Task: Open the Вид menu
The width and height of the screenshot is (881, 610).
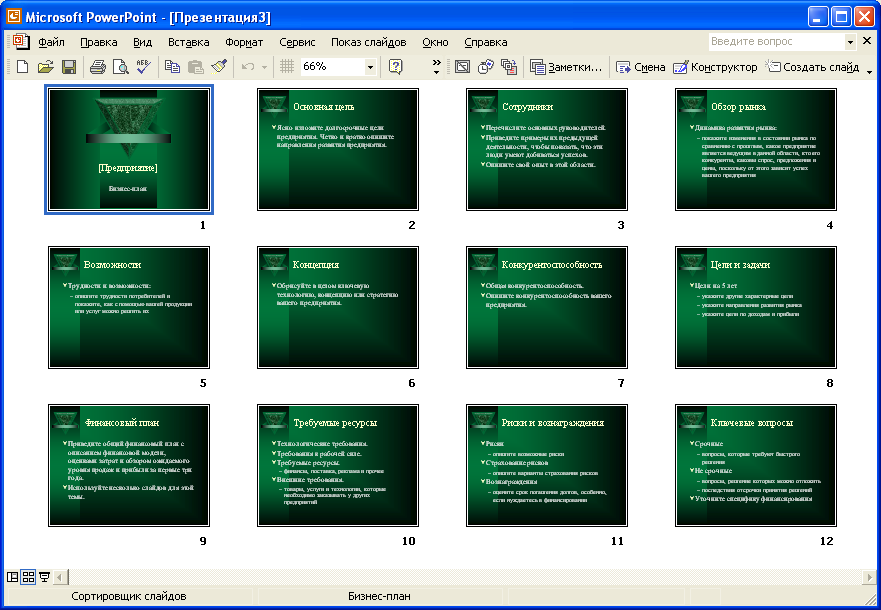Action: (142, 42)
